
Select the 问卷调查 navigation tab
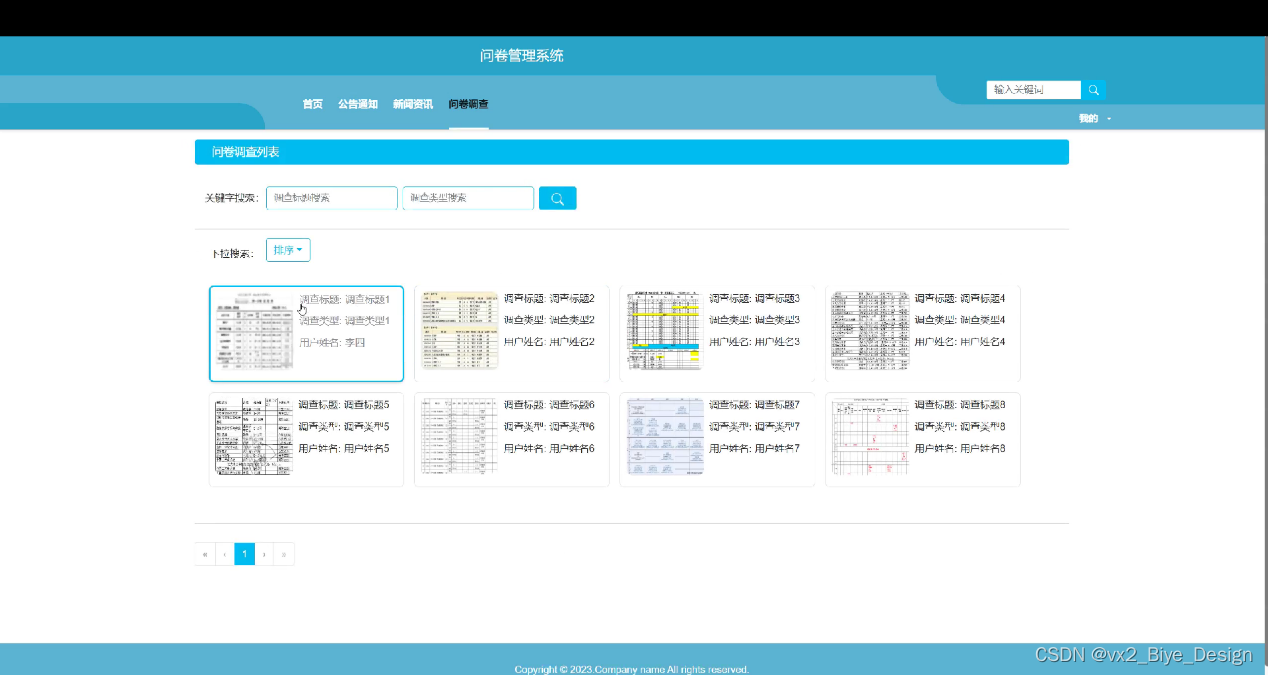[468, 104]
